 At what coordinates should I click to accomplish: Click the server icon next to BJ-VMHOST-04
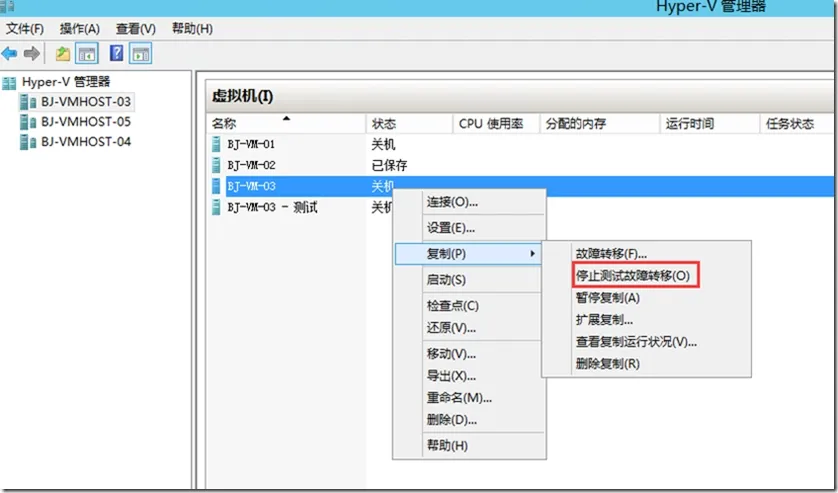28,142
